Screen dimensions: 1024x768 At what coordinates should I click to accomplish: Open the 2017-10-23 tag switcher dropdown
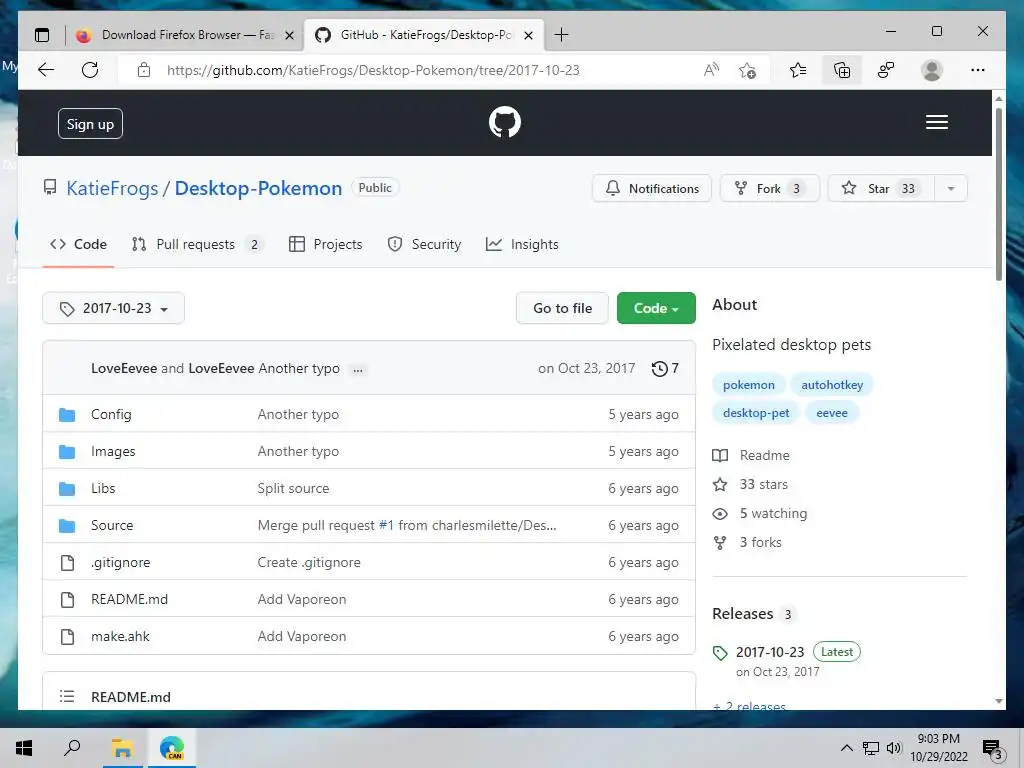pyautogui.click(x=113, y=308)
